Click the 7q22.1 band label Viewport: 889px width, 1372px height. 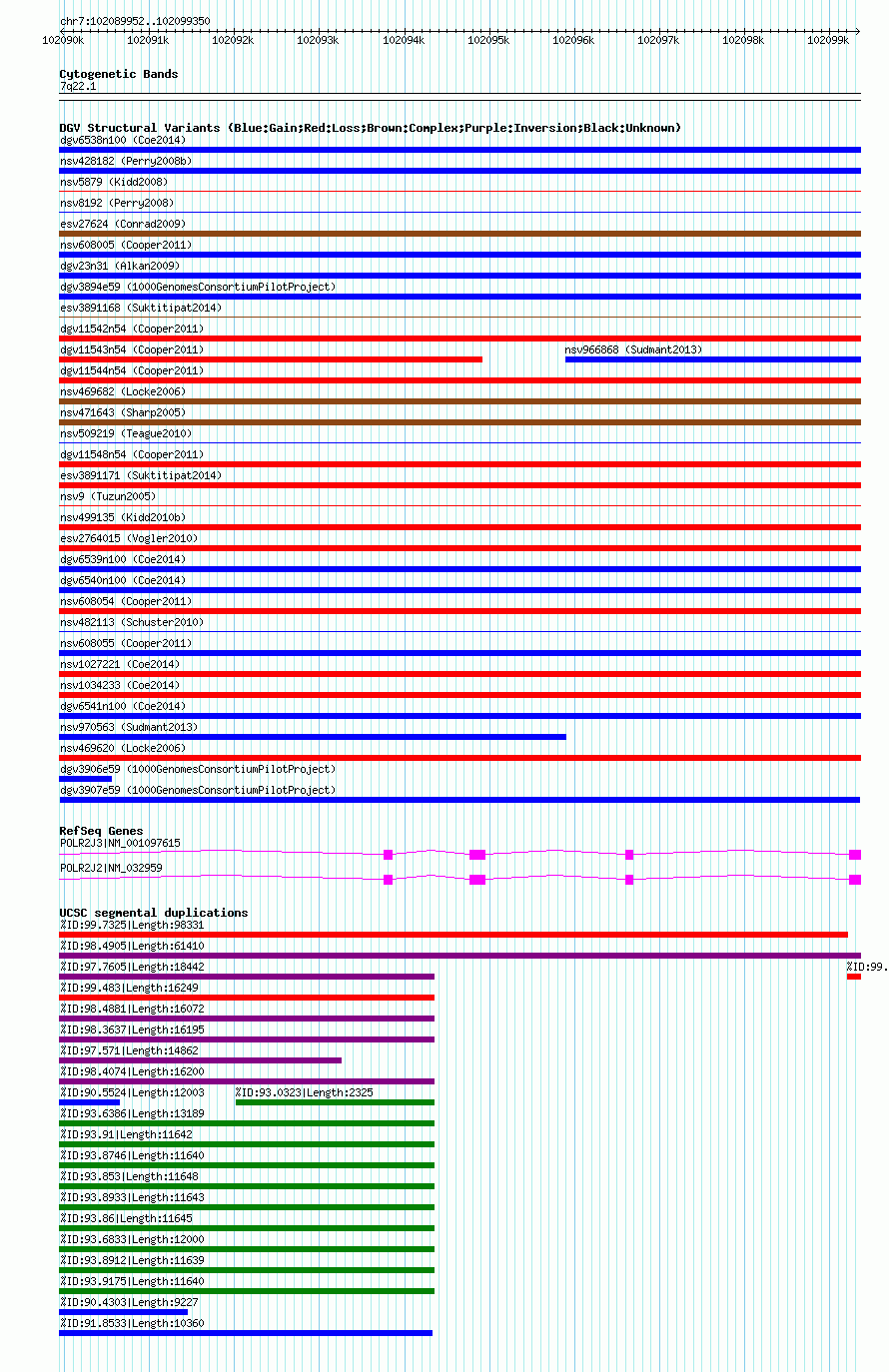coord(78,87)
